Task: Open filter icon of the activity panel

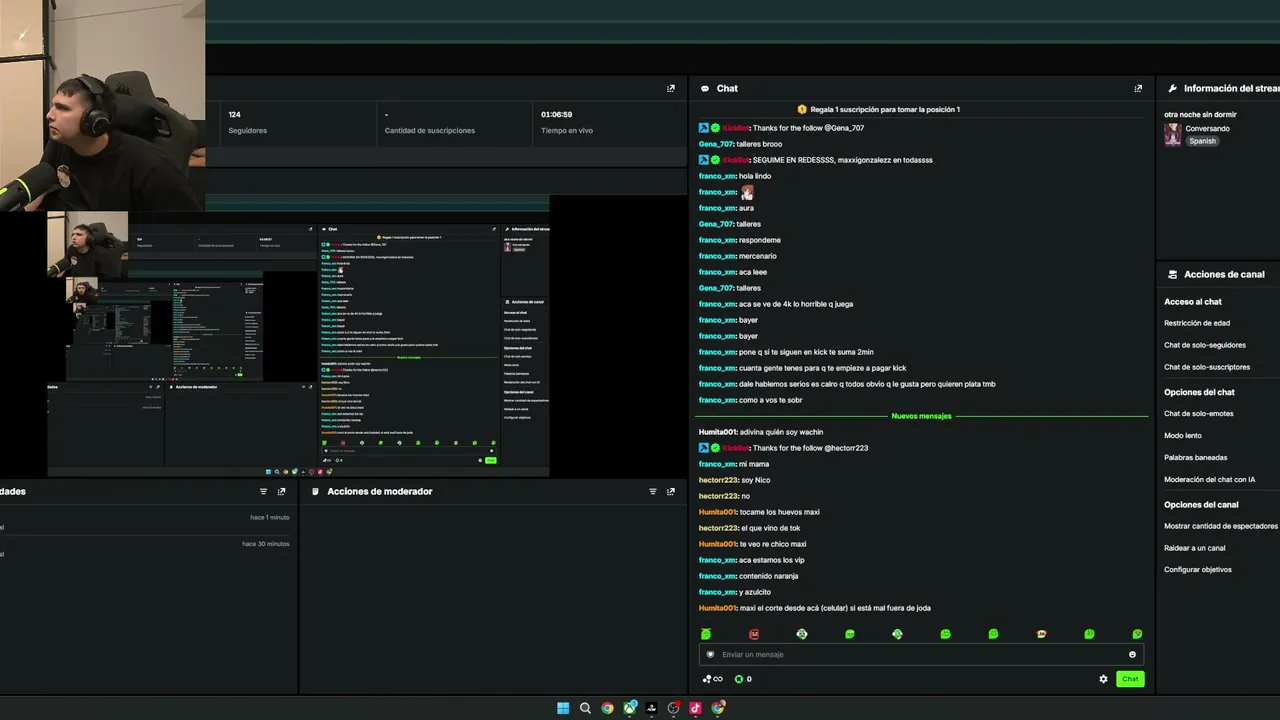Action: 264,491
